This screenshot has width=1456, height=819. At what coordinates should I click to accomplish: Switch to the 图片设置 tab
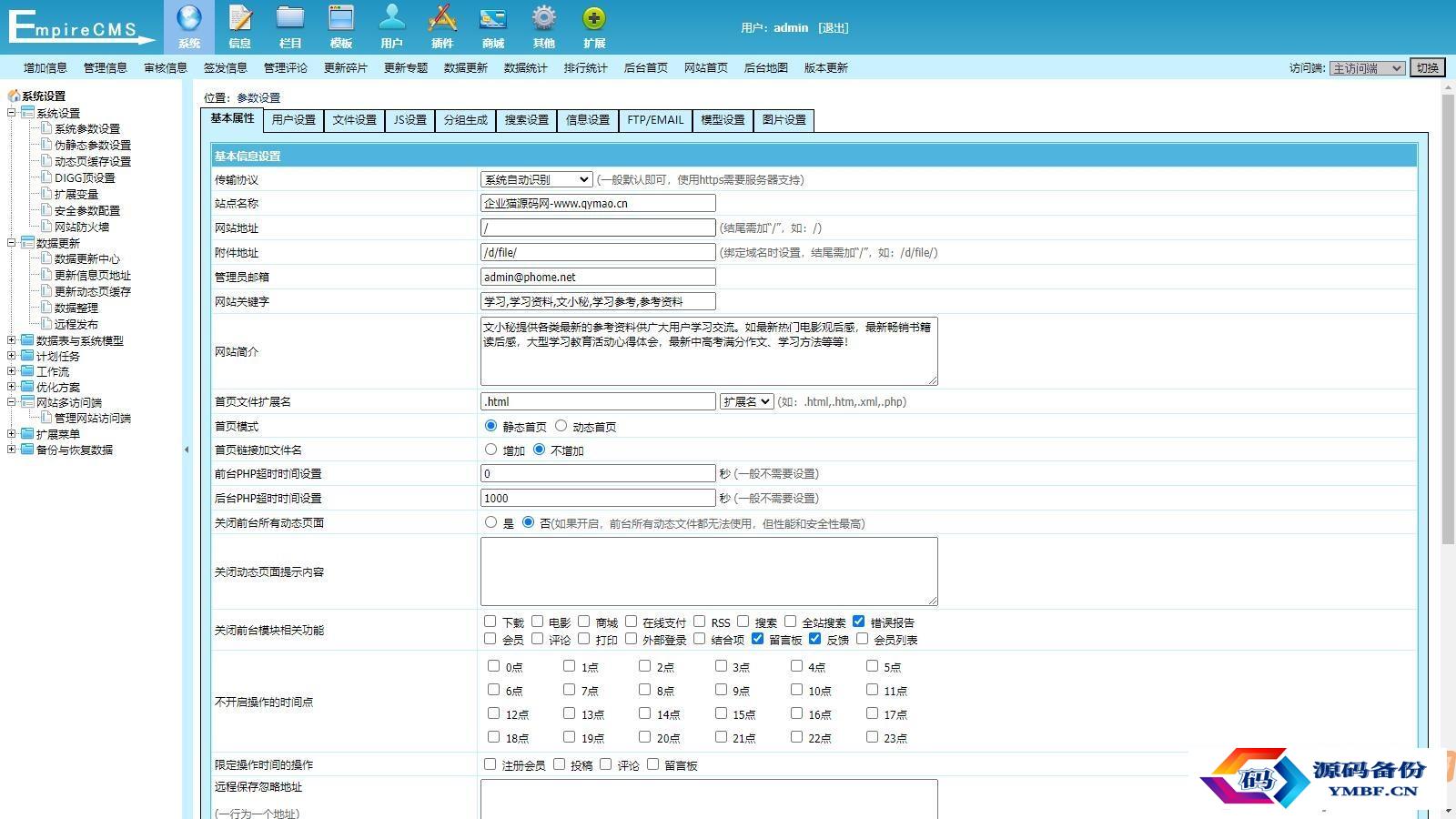784,120
